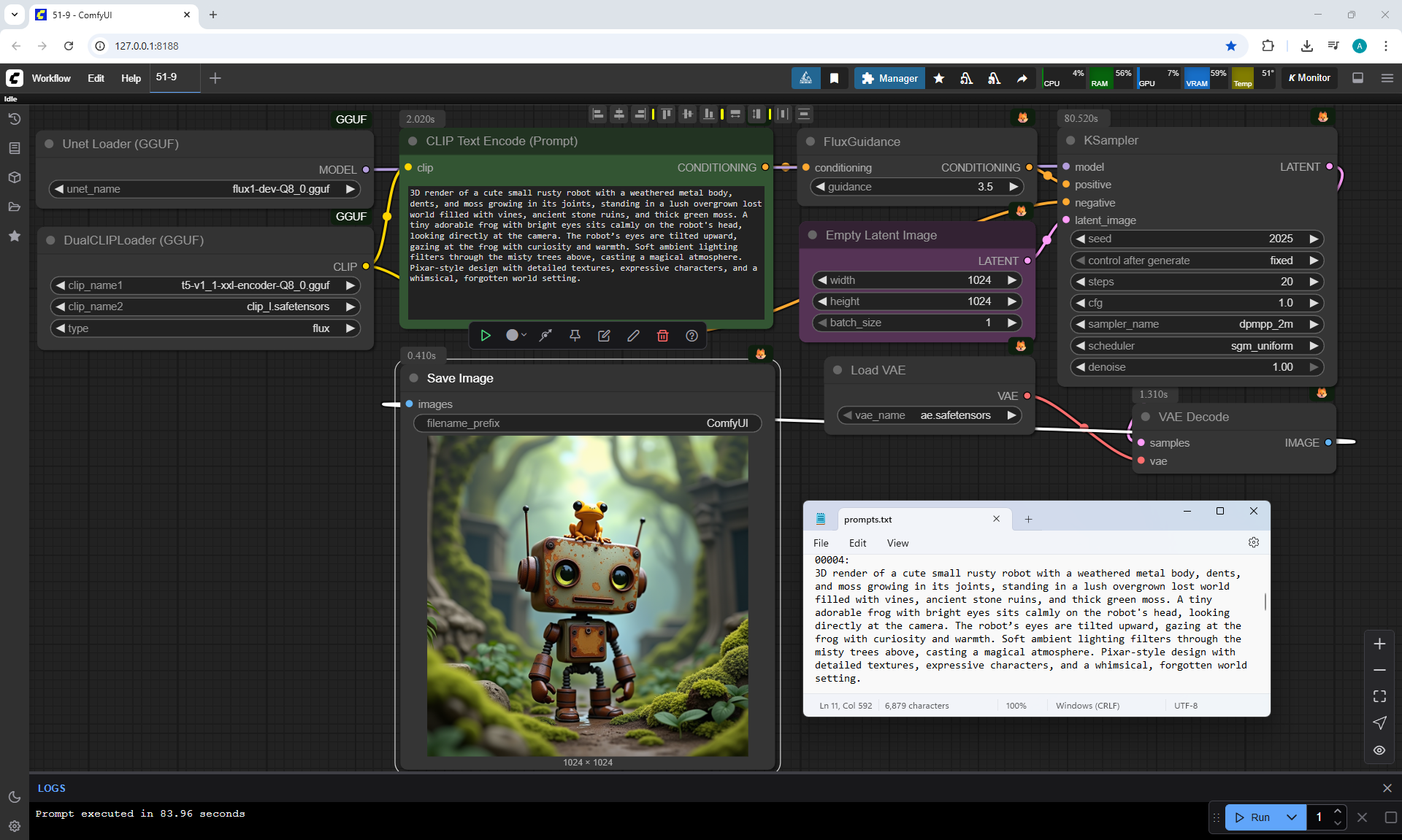Viewport: 1402px width, 840px height.
Task: Click the share arrow icon in top bar
Action: pyautogui.click(x=1022, y=78)
